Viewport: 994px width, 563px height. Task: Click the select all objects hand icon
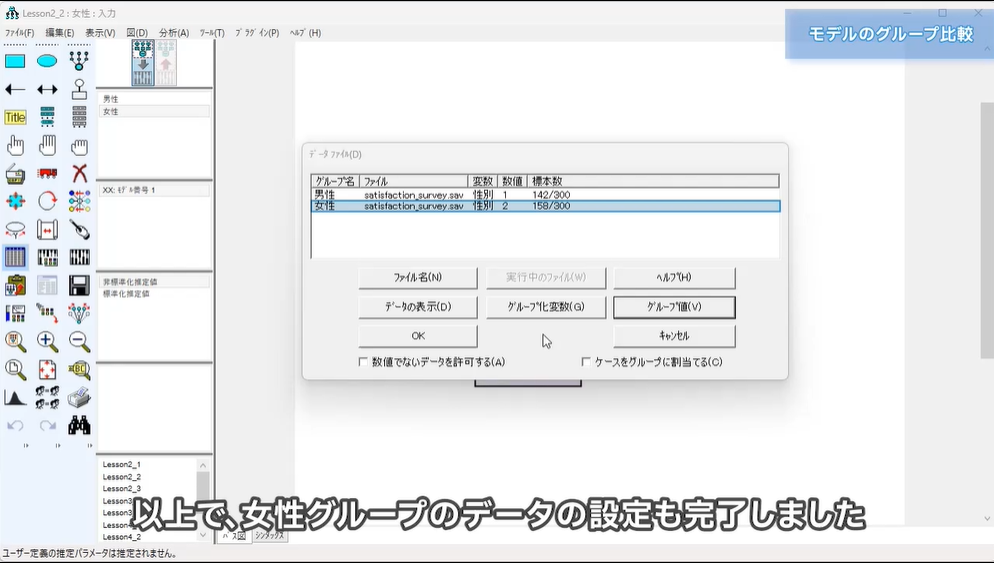point(47,146)
